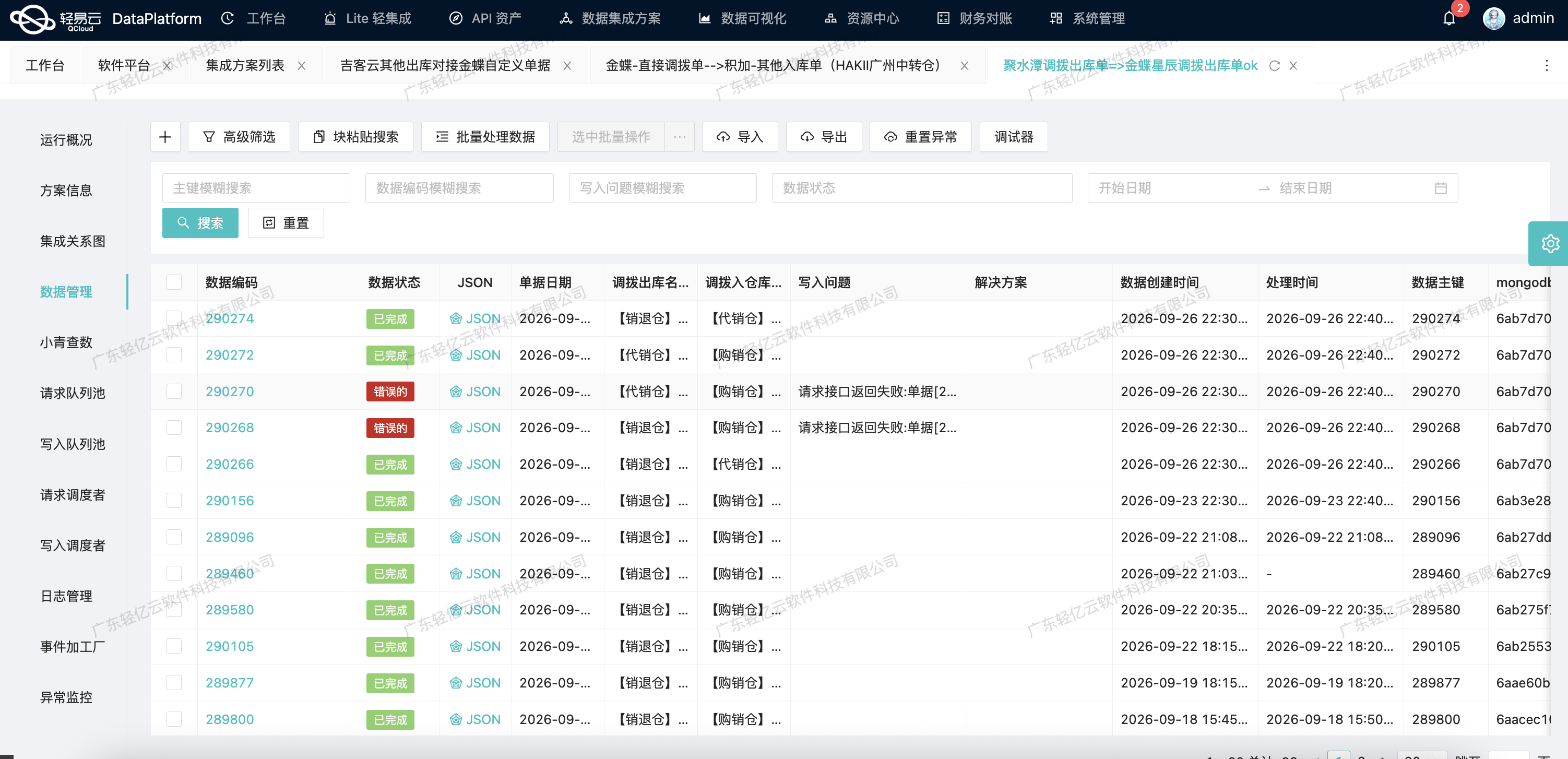Open the 资源中心 top menu
Screen dimensions: 1568x759
pyautogui.click(x=861, y=18)
